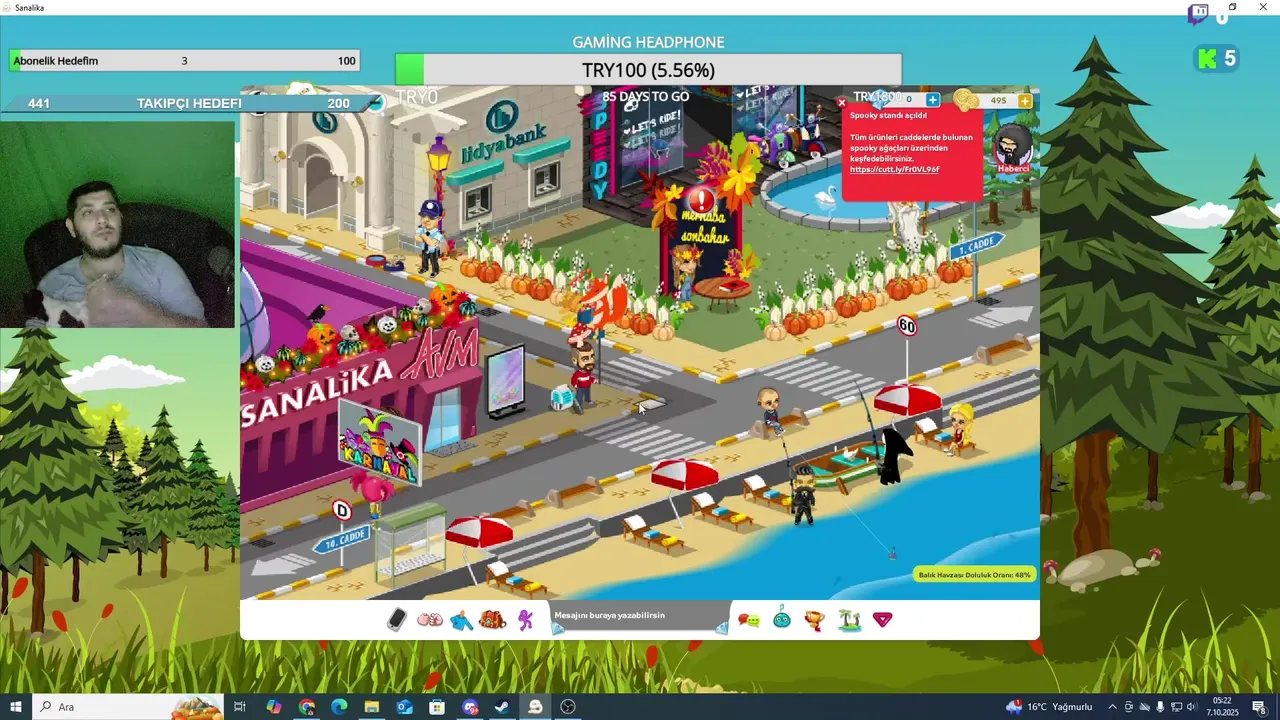Click the bearded character in red jacket

(583, 374)
